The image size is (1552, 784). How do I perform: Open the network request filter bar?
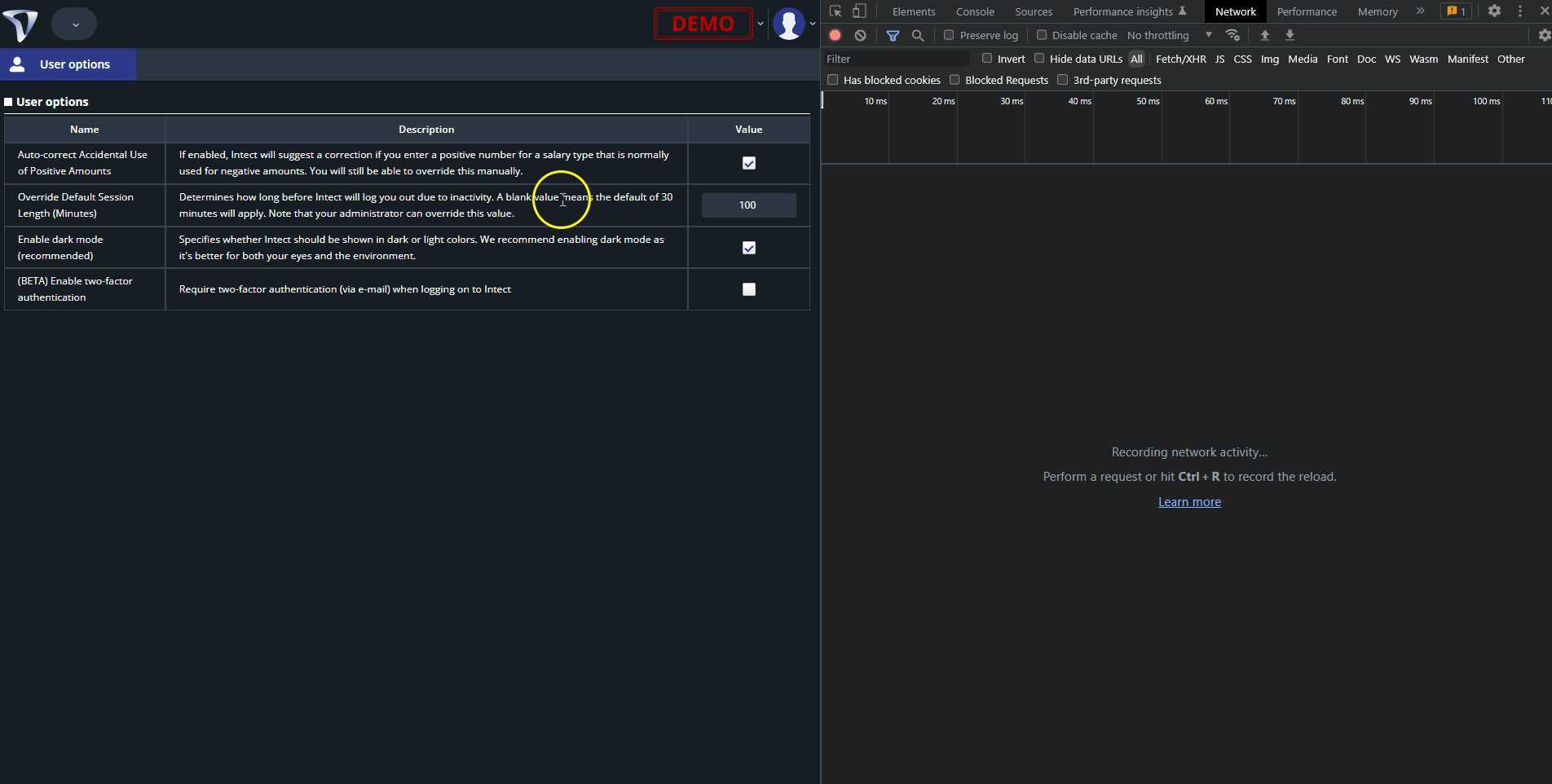(893, 35)
